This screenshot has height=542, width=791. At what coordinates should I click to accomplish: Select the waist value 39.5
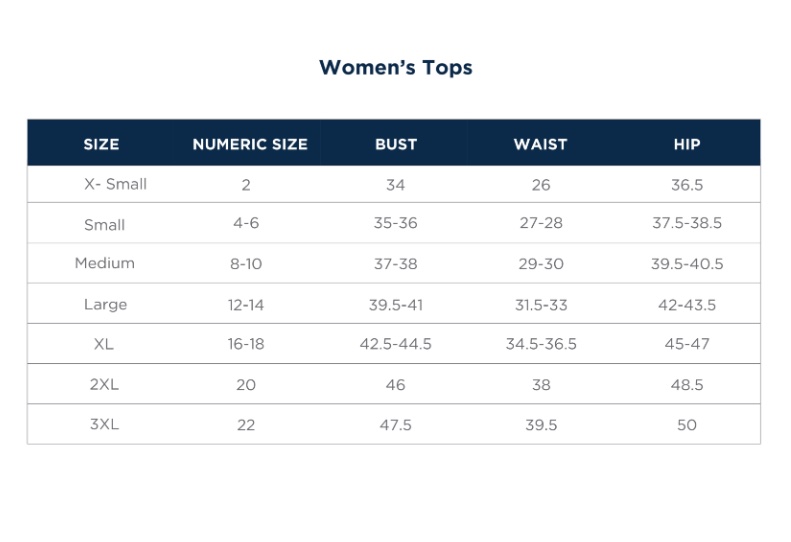pos(541,425)
